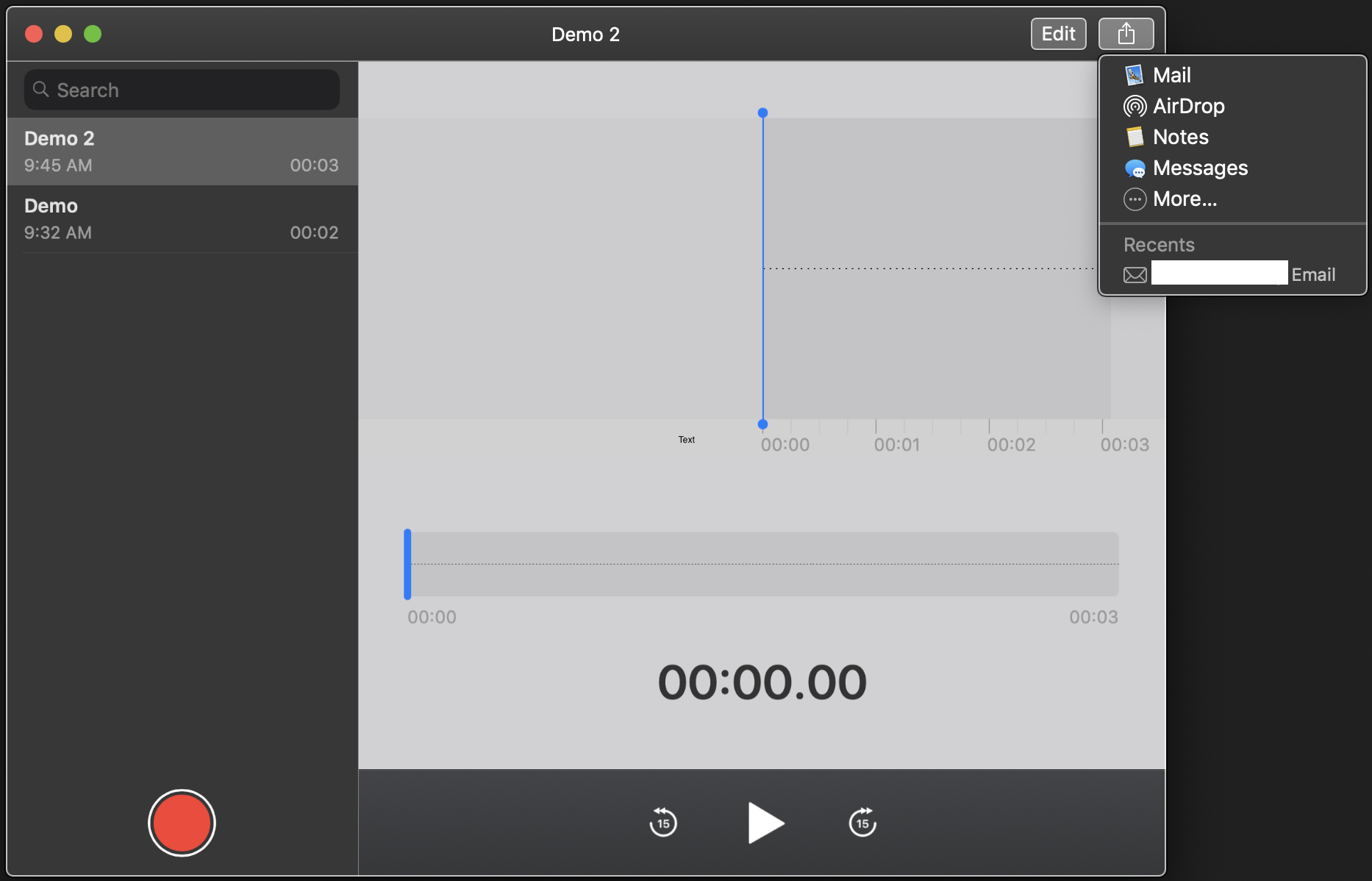Click the Search recordings field

click(182, 90)
